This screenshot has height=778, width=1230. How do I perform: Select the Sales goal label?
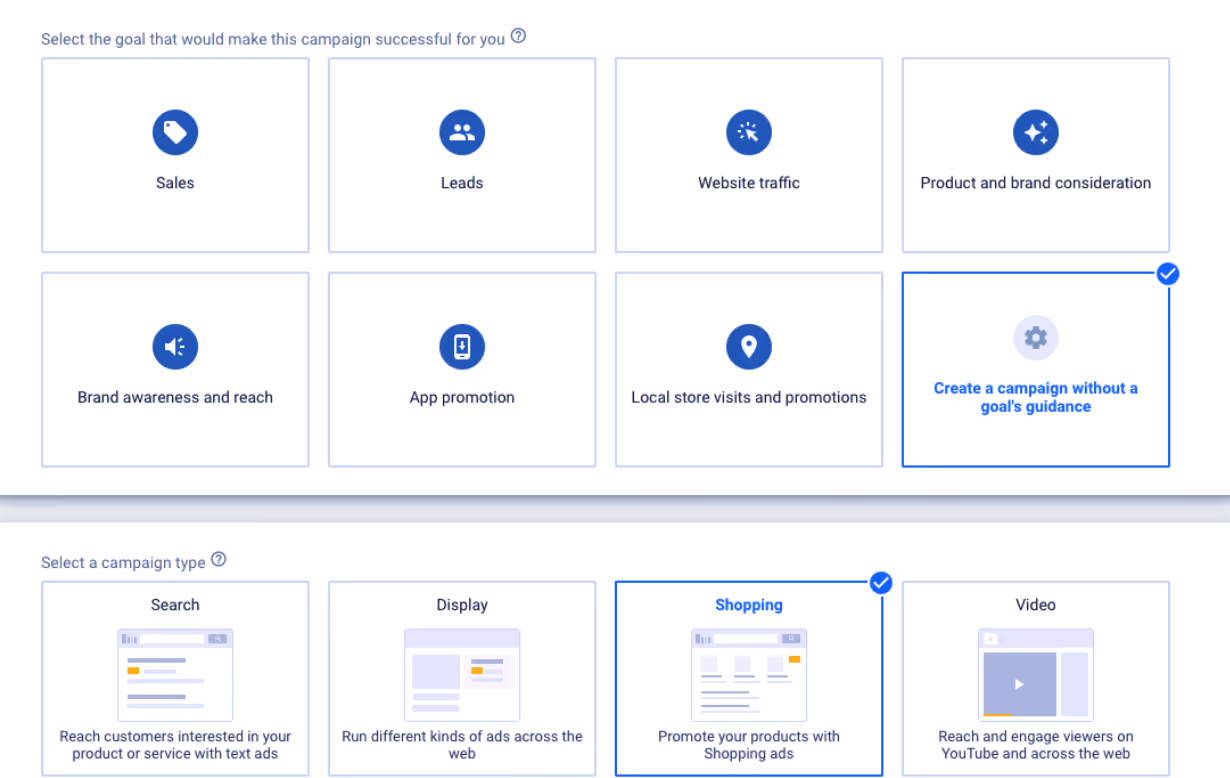tap(175, 183)
